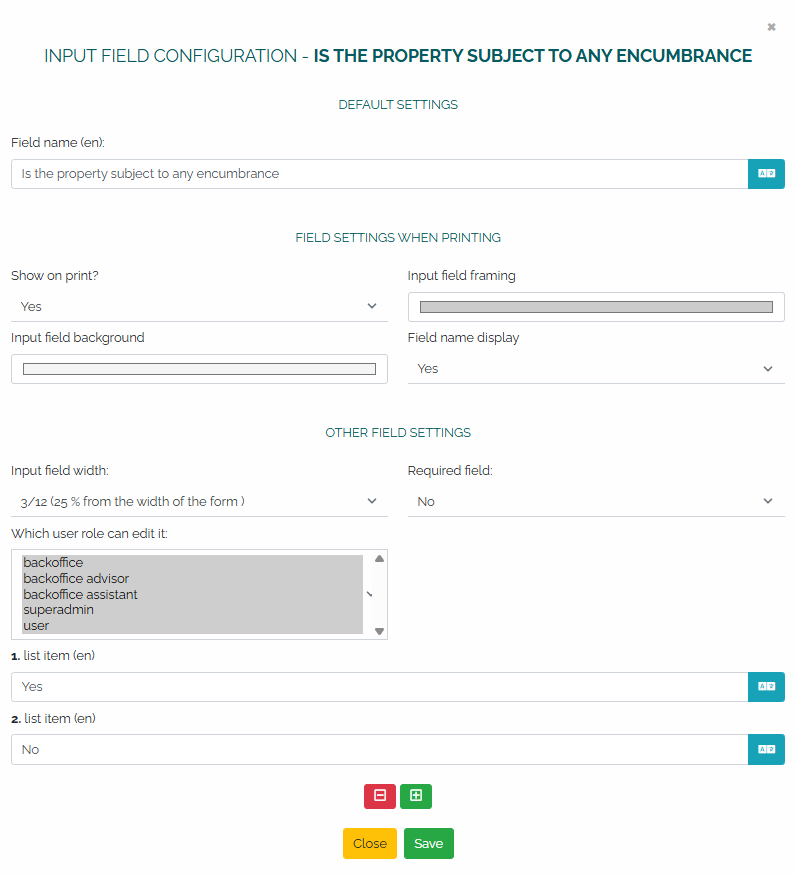Screen dimensions: 795x875
Task: Click translation icon next to second list item
Action: [766, 749]
